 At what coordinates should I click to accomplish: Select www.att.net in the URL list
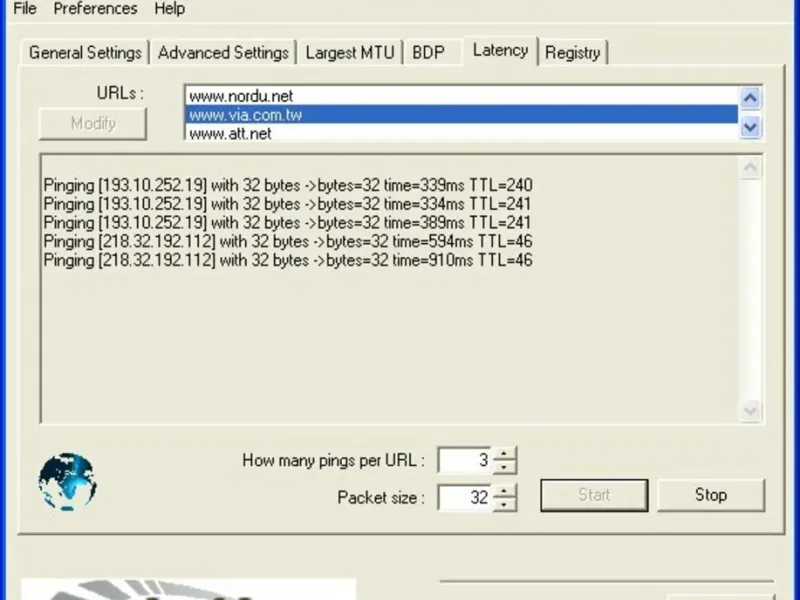[x=461, y=133]
